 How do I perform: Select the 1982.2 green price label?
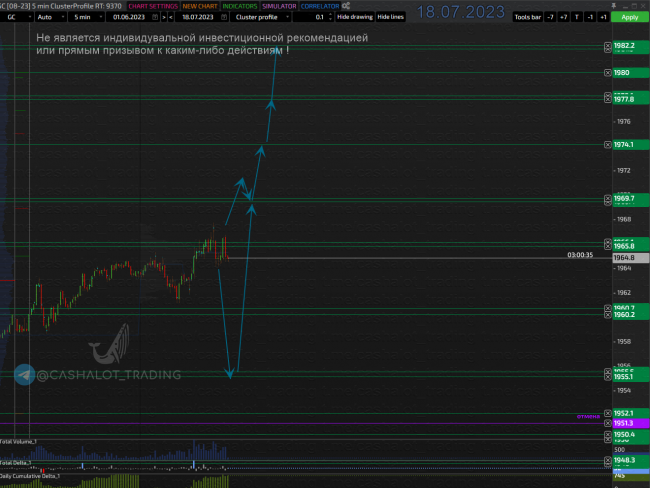tap(631, 46)
